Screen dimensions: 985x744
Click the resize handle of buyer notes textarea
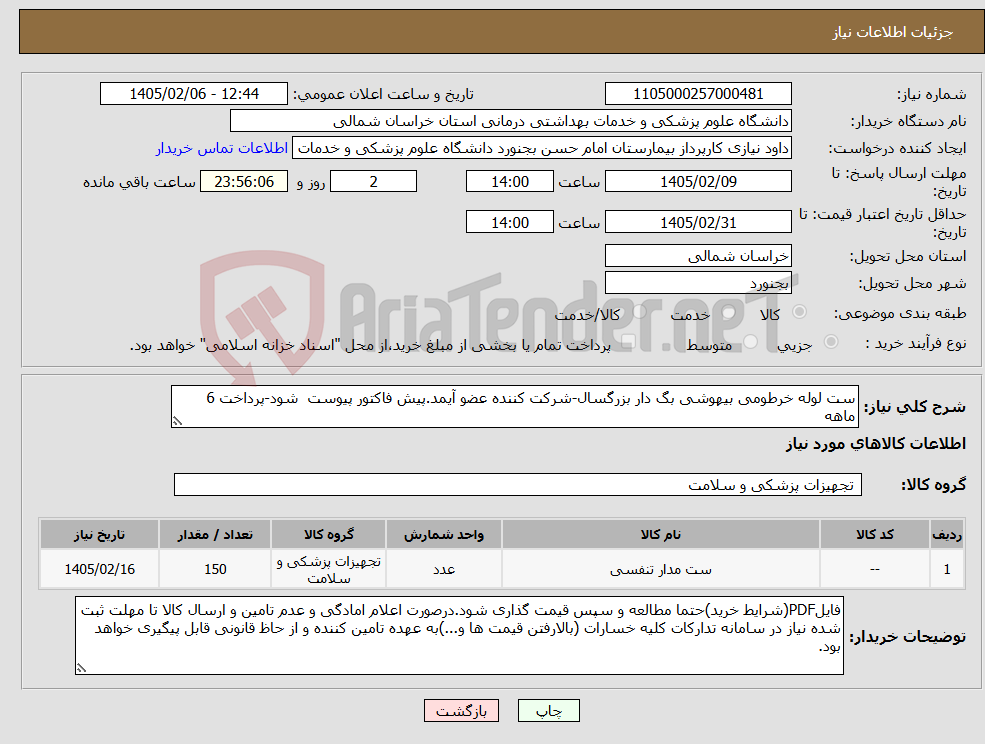click(81, 669)
